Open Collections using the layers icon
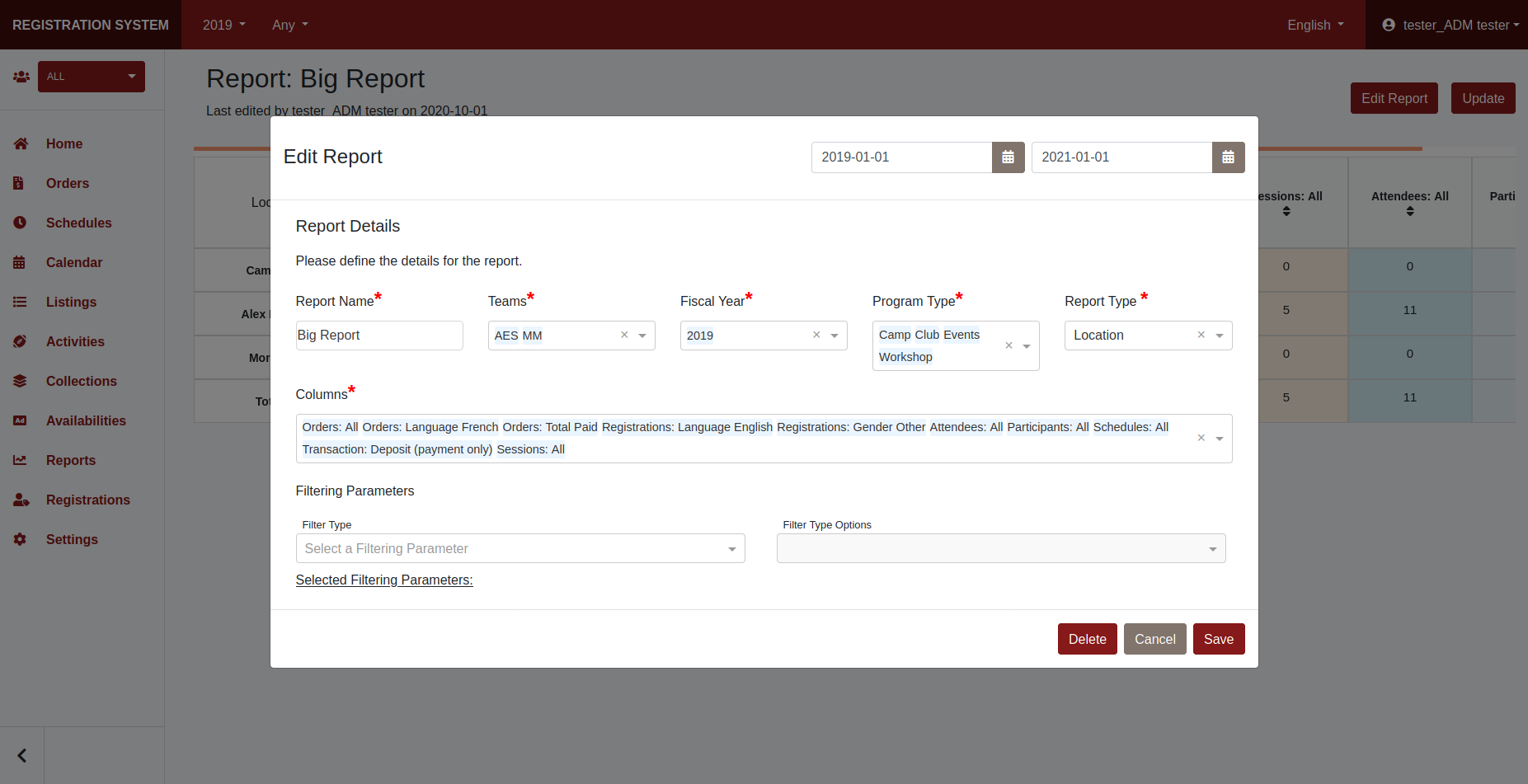Screen dimensions: 1528x784 coord(21,381)
